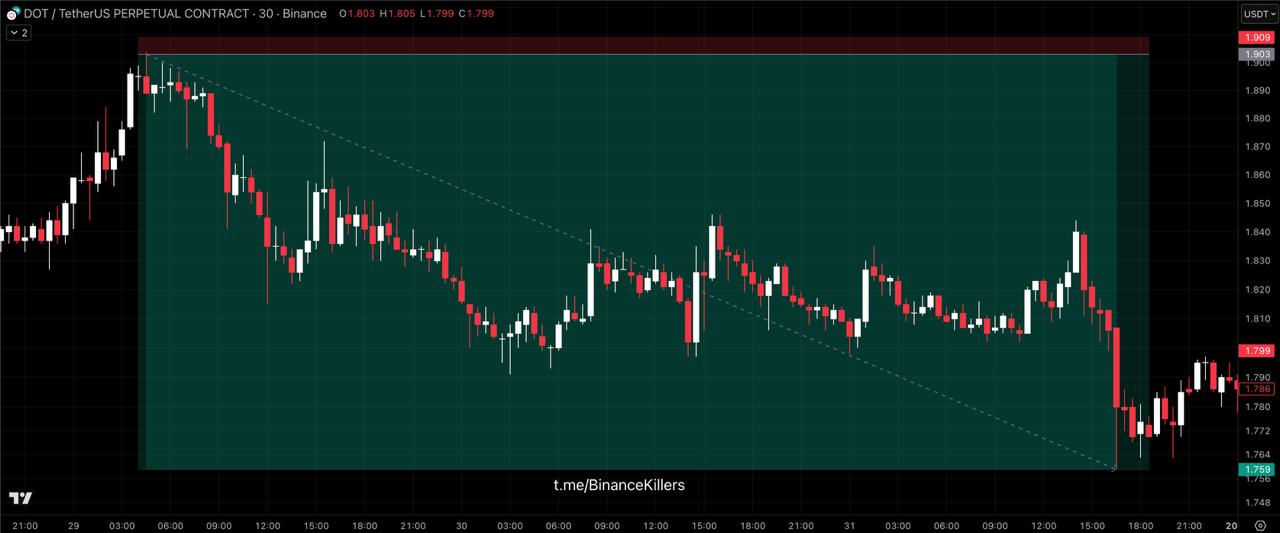
Task: Expand the collapsed indicators legend showing 2
Action: (x=18, y=33)
